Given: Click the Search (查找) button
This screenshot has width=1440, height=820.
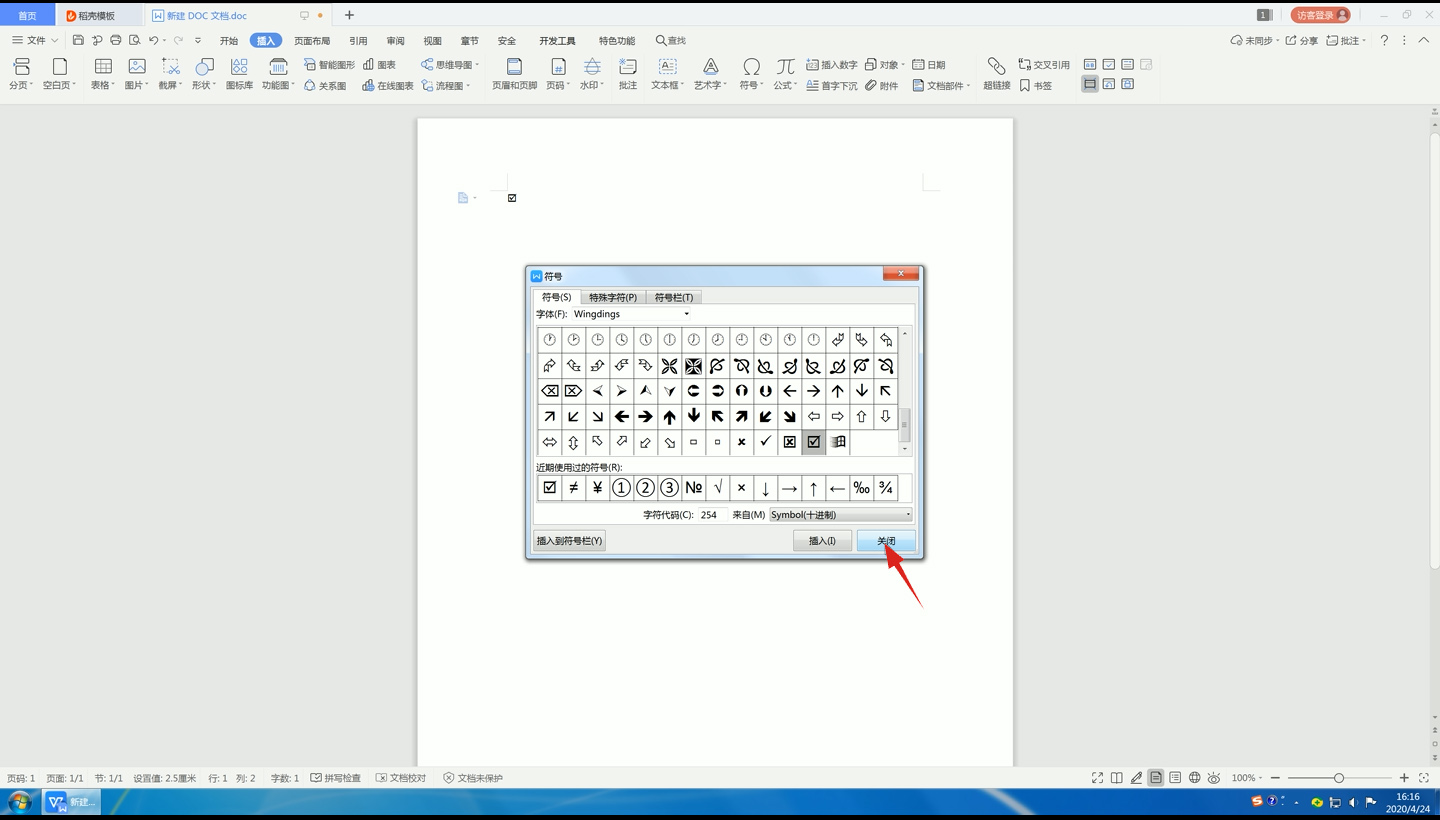Looking at the screenshot, I should [671, 41].
